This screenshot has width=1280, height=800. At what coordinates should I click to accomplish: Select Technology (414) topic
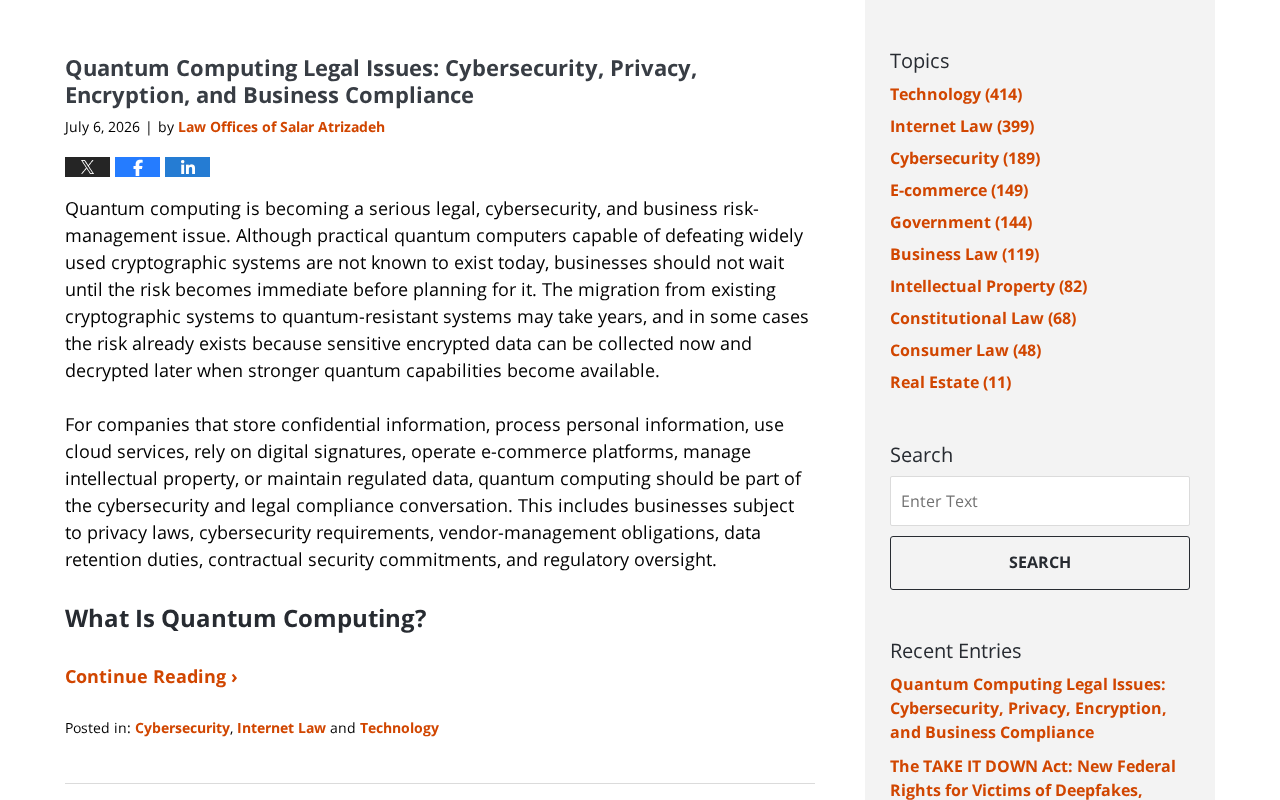point(956,94)
